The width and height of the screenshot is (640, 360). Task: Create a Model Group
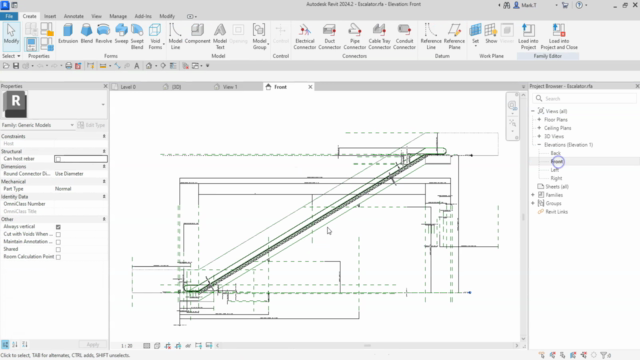(259, 37)
